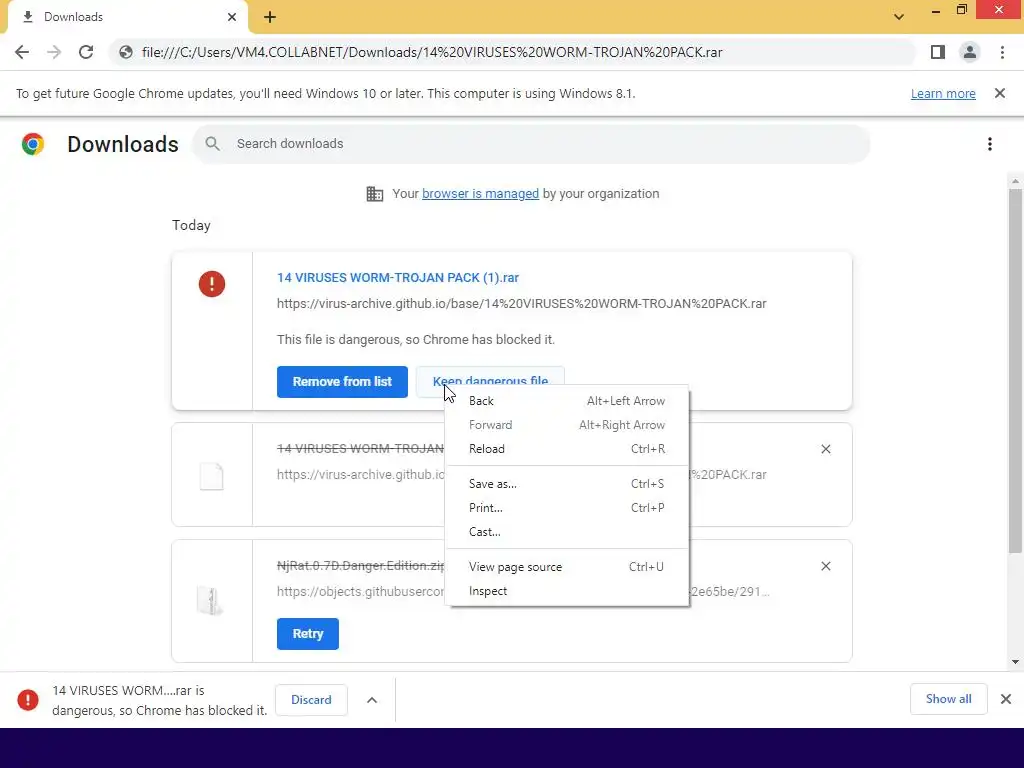This screenshot has width=1024, height=768.
Task: Open the browser is managed link
Action: 480,194
